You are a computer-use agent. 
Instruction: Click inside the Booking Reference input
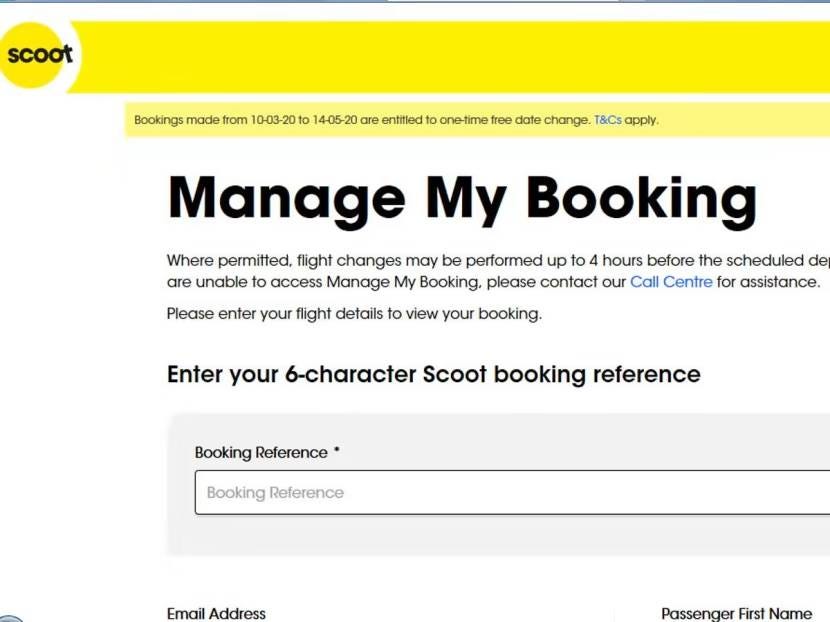click(450, 492)
